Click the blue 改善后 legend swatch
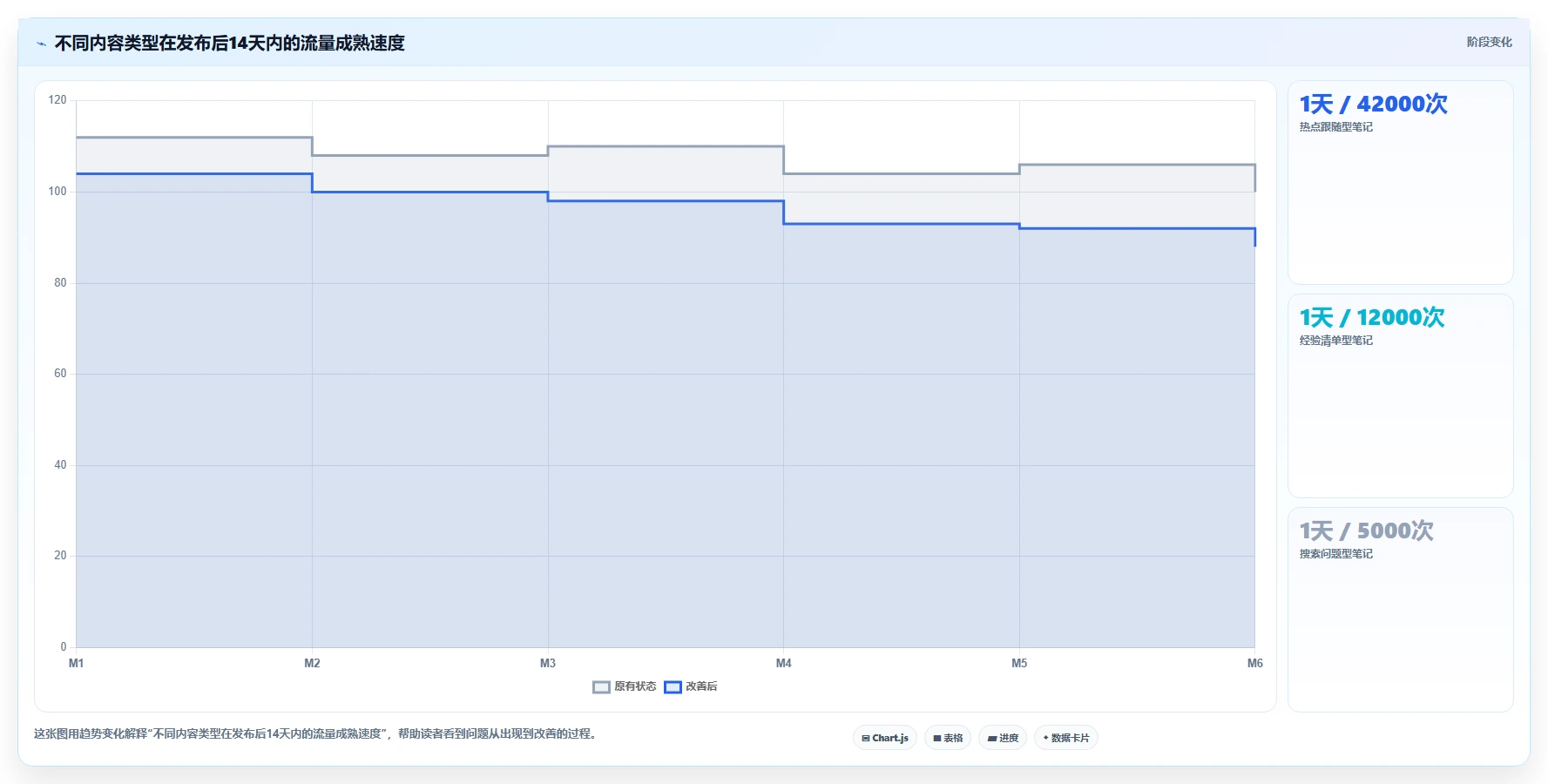 [673, 687]
